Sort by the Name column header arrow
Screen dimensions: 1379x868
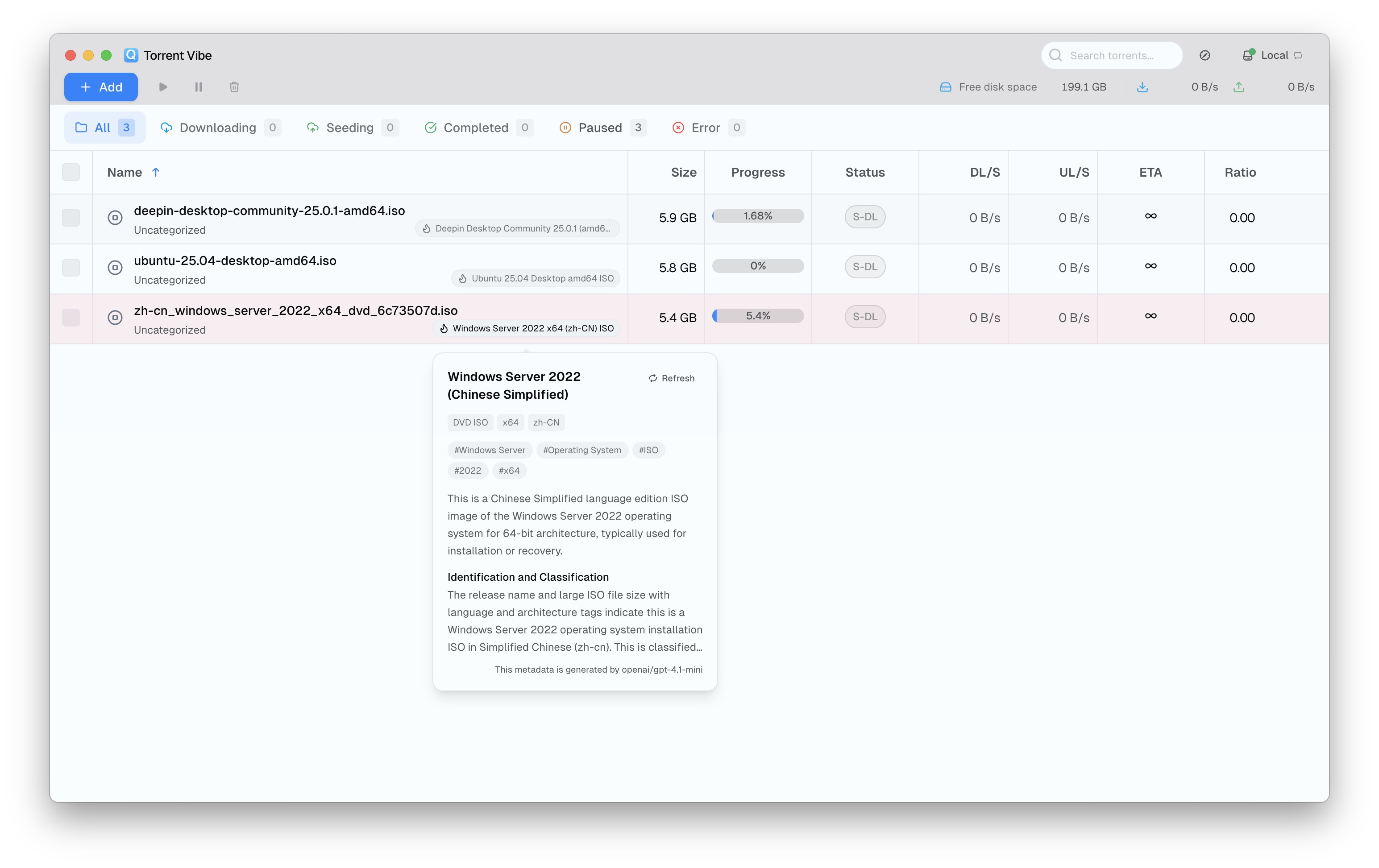click(156, 172)
